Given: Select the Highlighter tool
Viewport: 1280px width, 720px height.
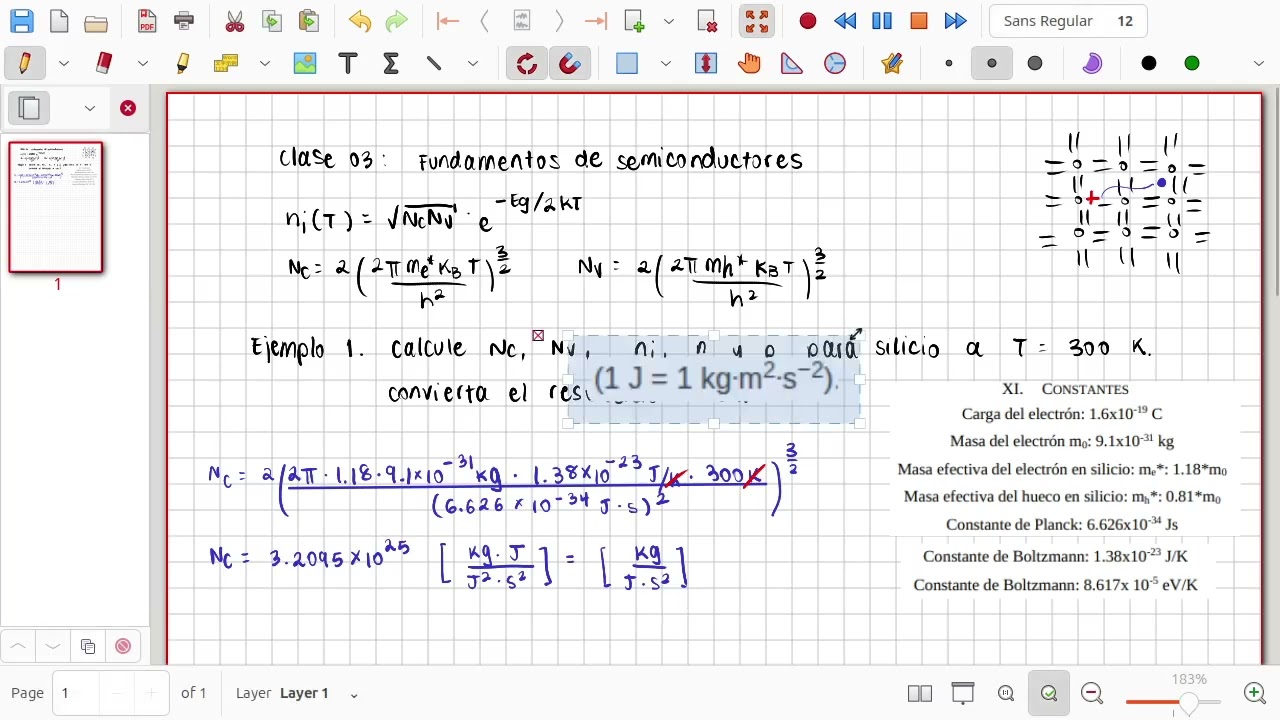Looking at the screenshot, I should [x=182, y=63].
